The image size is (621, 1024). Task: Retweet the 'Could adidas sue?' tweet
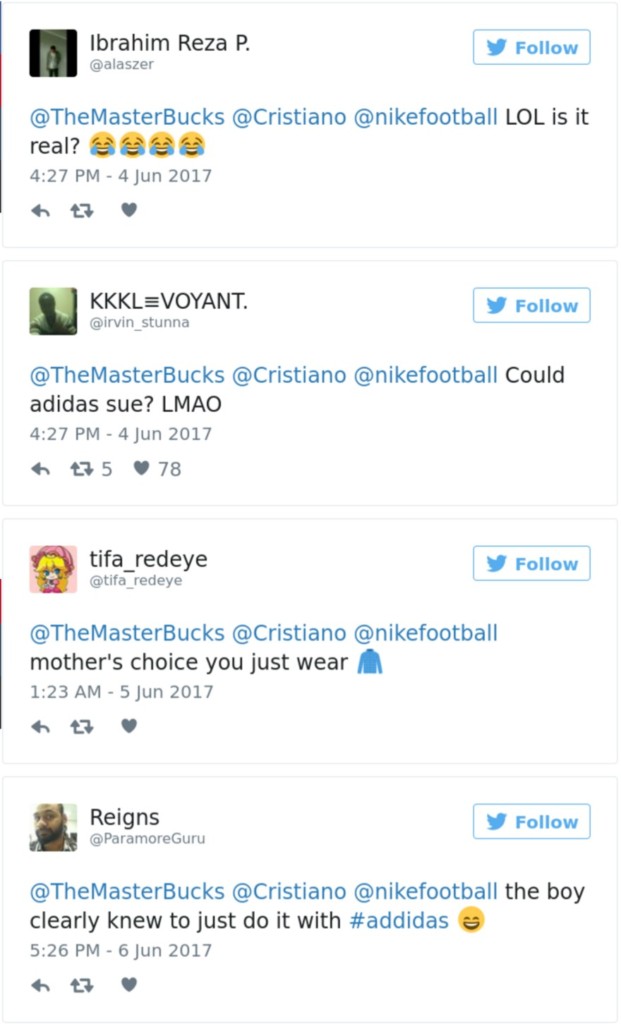(82, 468)
